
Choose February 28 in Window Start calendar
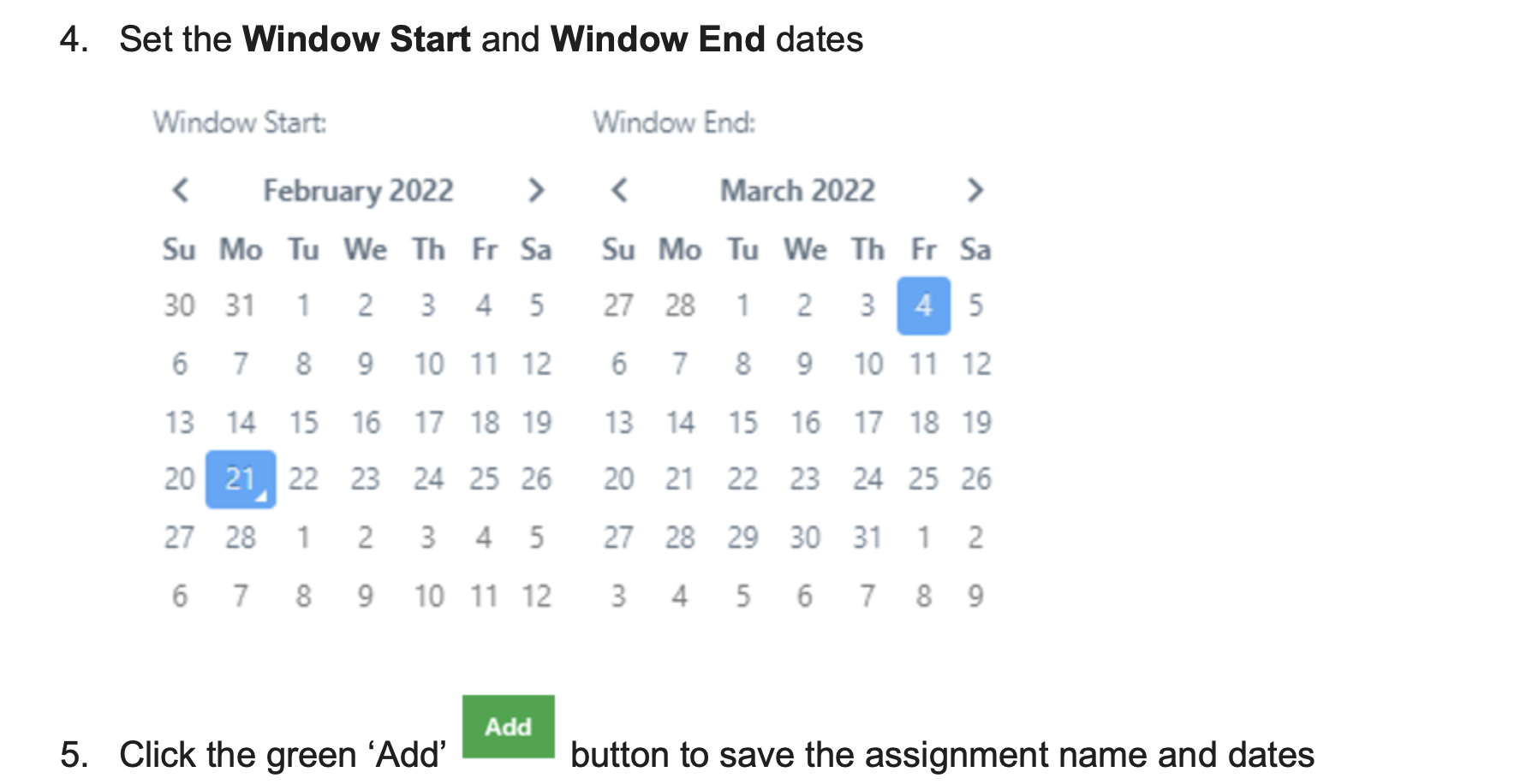click(241, 538)
